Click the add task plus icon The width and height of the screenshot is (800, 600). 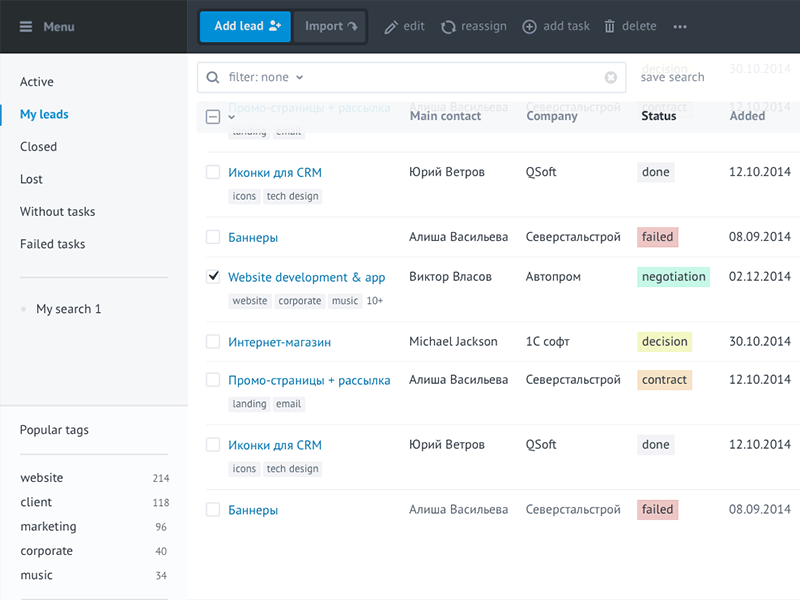pos(529,27)
